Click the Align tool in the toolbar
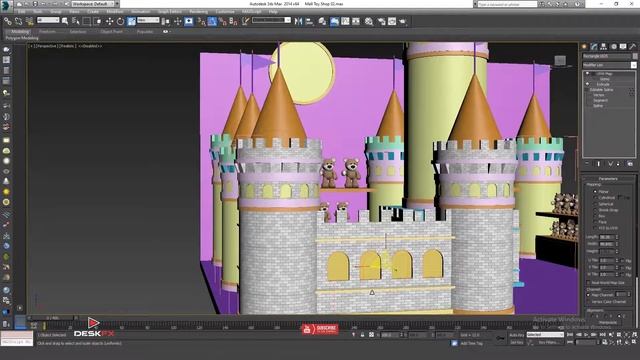 (309, 21)
